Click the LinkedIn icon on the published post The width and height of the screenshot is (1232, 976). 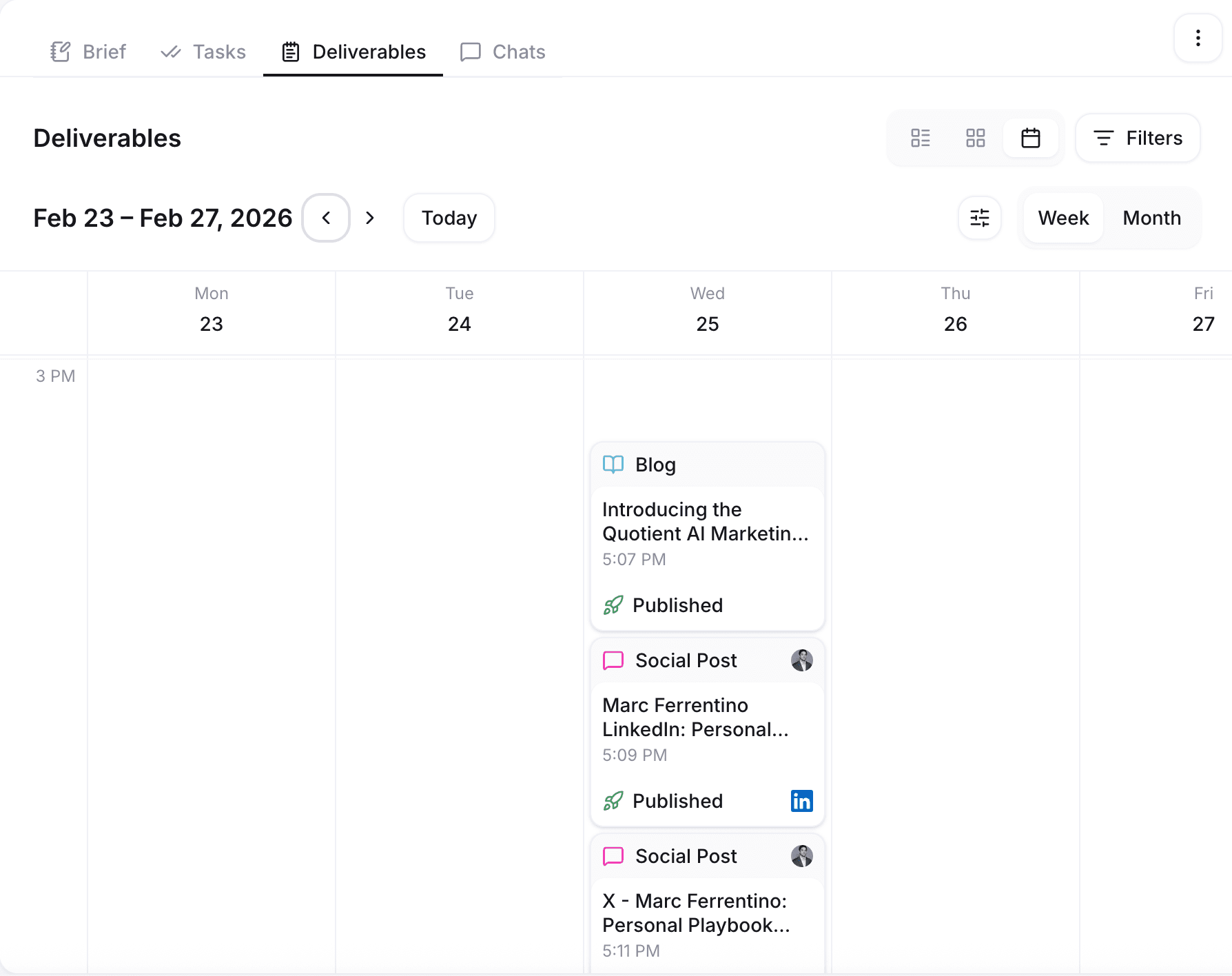click(801, 800)
